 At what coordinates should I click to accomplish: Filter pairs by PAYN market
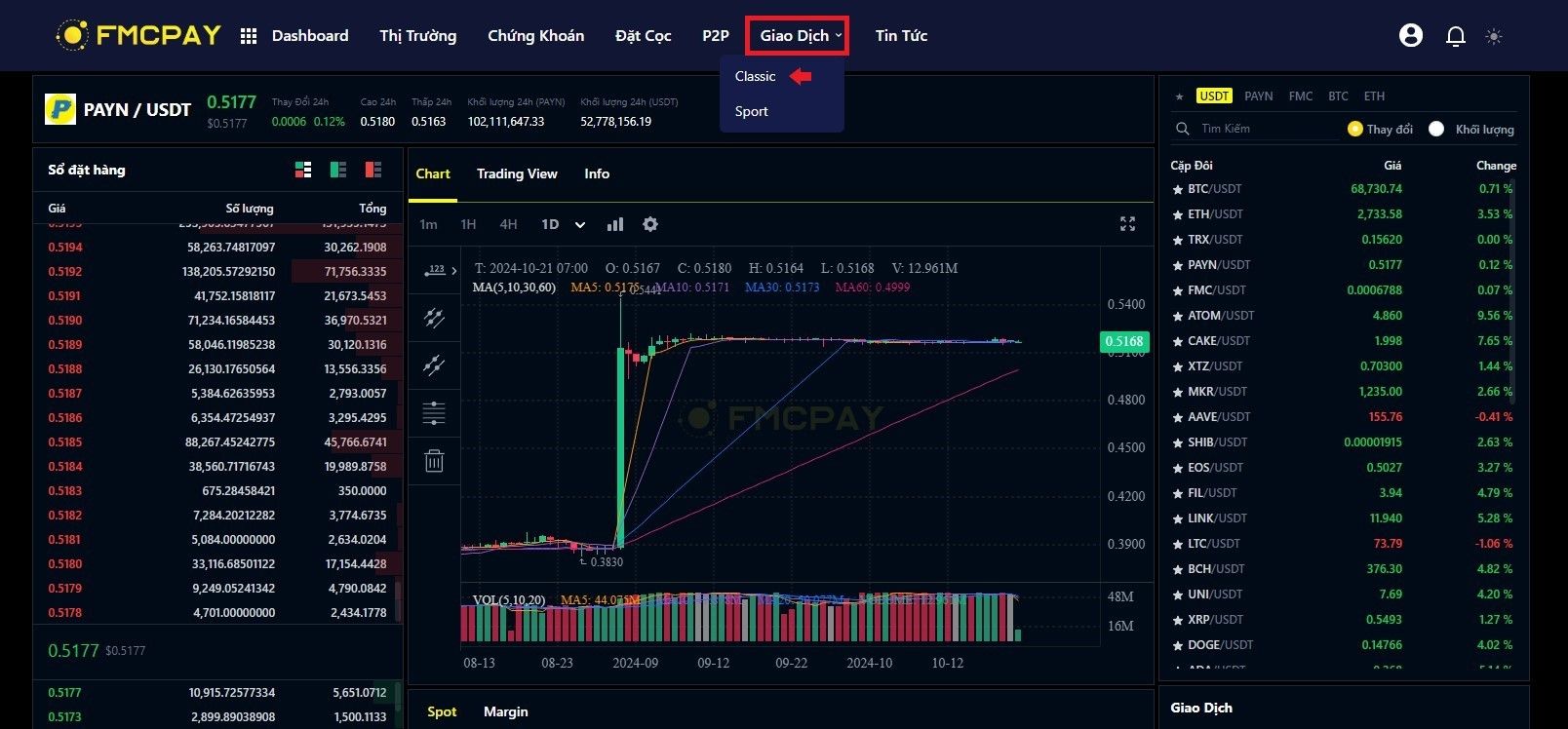pos(1259,96)
